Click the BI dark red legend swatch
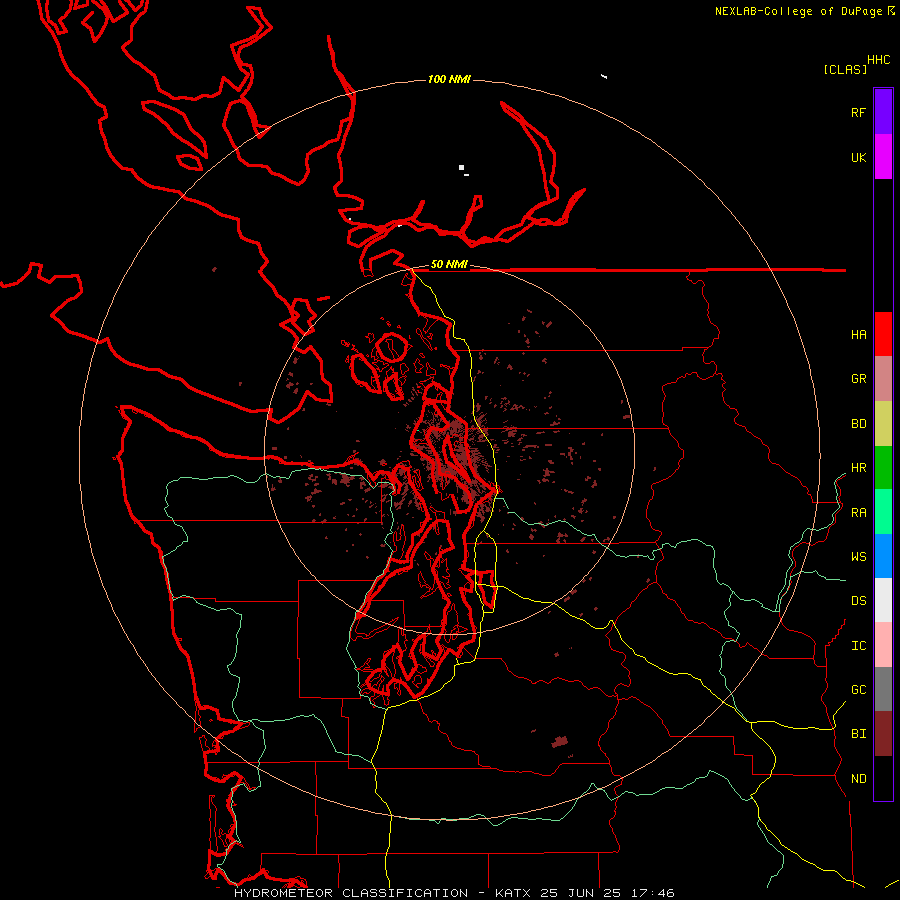 click(x=883, y=734)
